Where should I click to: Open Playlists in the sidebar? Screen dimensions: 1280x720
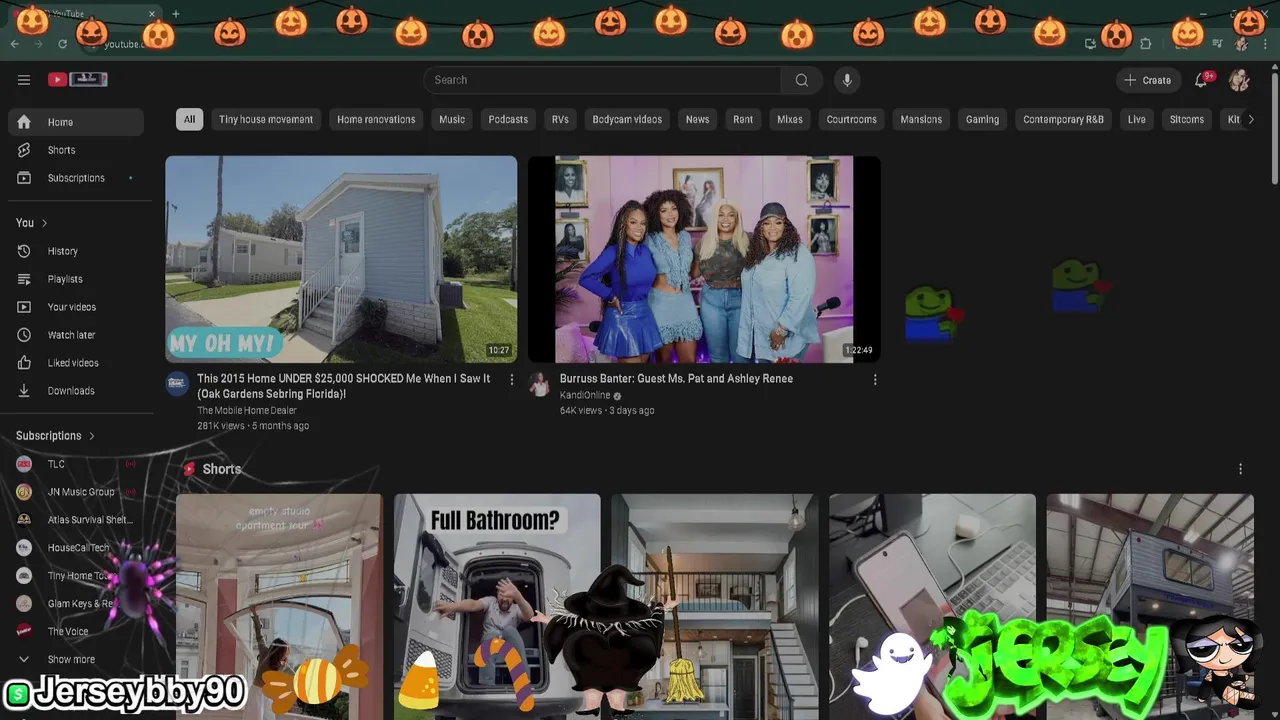click(76, 279)
